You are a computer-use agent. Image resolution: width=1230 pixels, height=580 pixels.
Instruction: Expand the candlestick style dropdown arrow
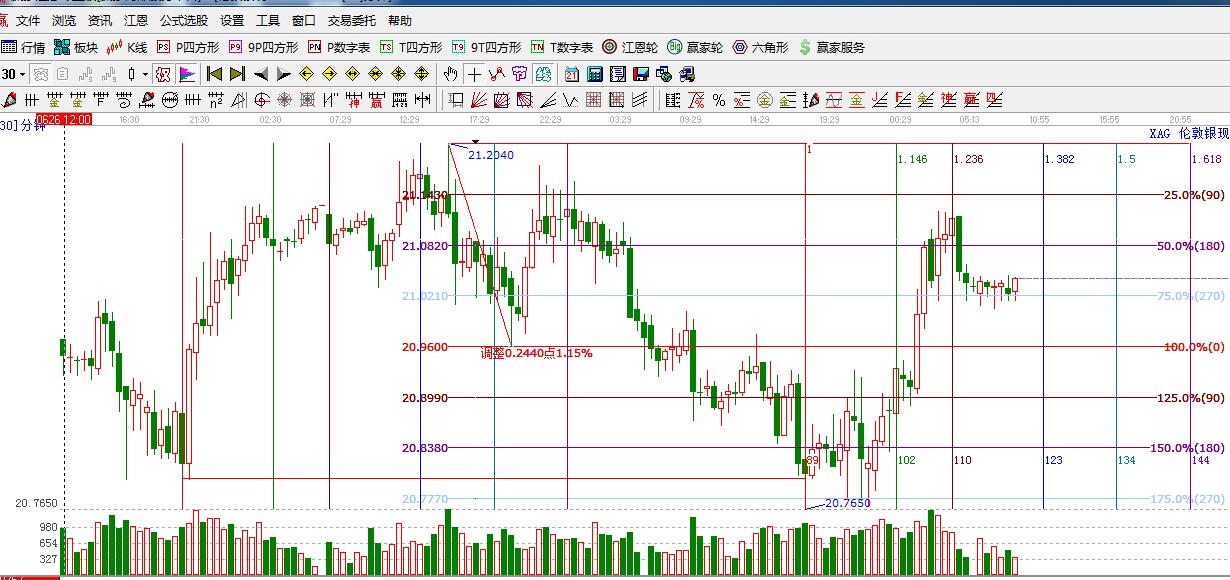[x=145, y=74]
